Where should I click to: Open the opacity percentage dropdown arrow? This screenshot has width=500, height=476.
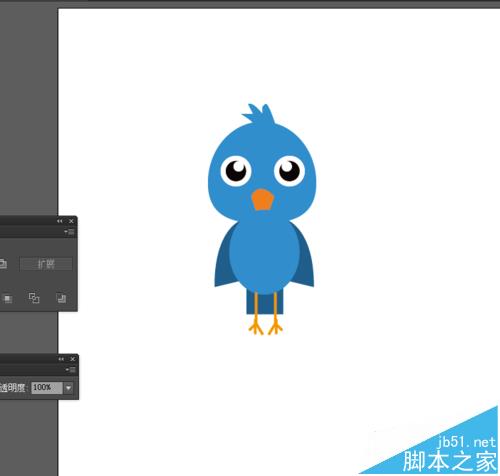point(68,388)
